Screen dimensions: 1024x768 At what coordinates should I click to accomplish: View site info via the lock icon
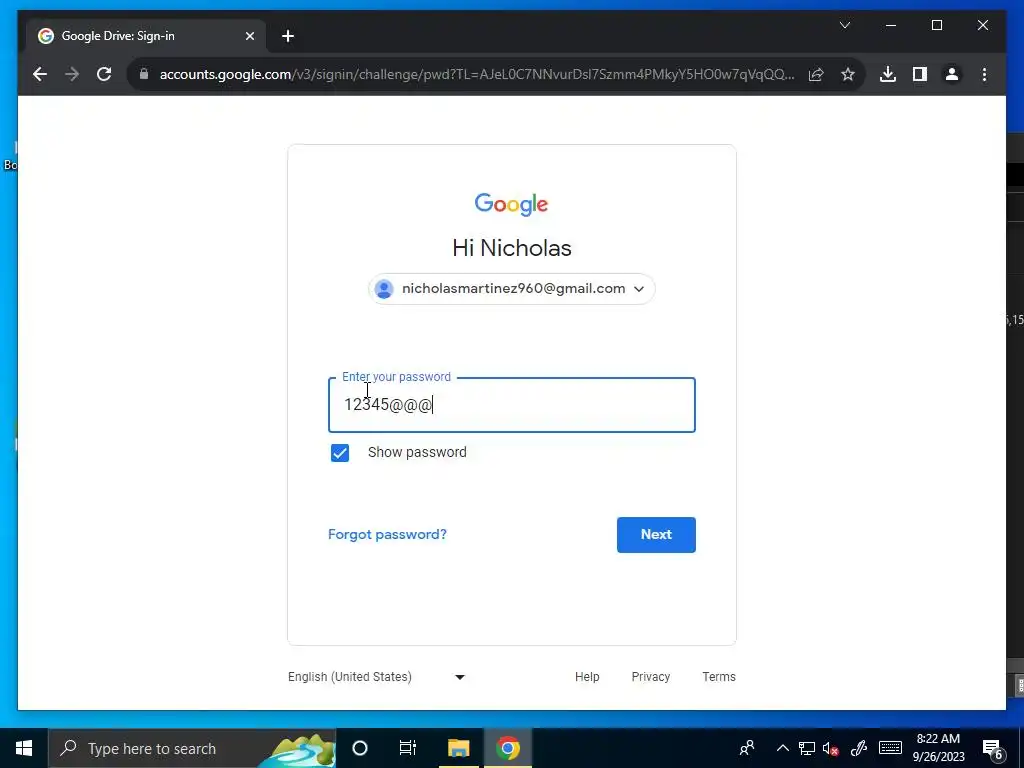pyautogui.click(x=144, y=74)
